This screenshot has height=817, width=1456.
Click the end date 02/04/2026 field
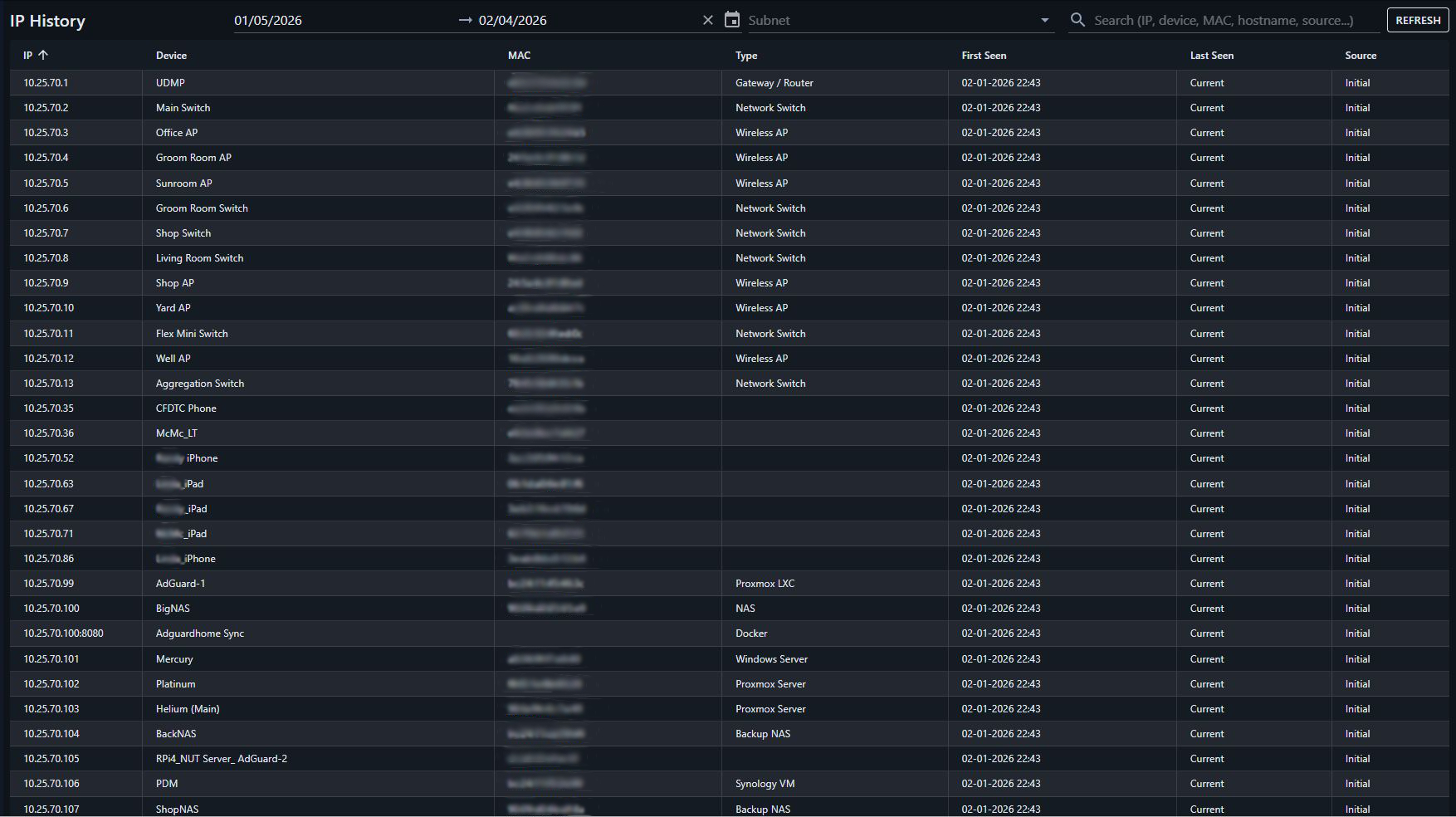pyautogui.click(x=513, y=20)
